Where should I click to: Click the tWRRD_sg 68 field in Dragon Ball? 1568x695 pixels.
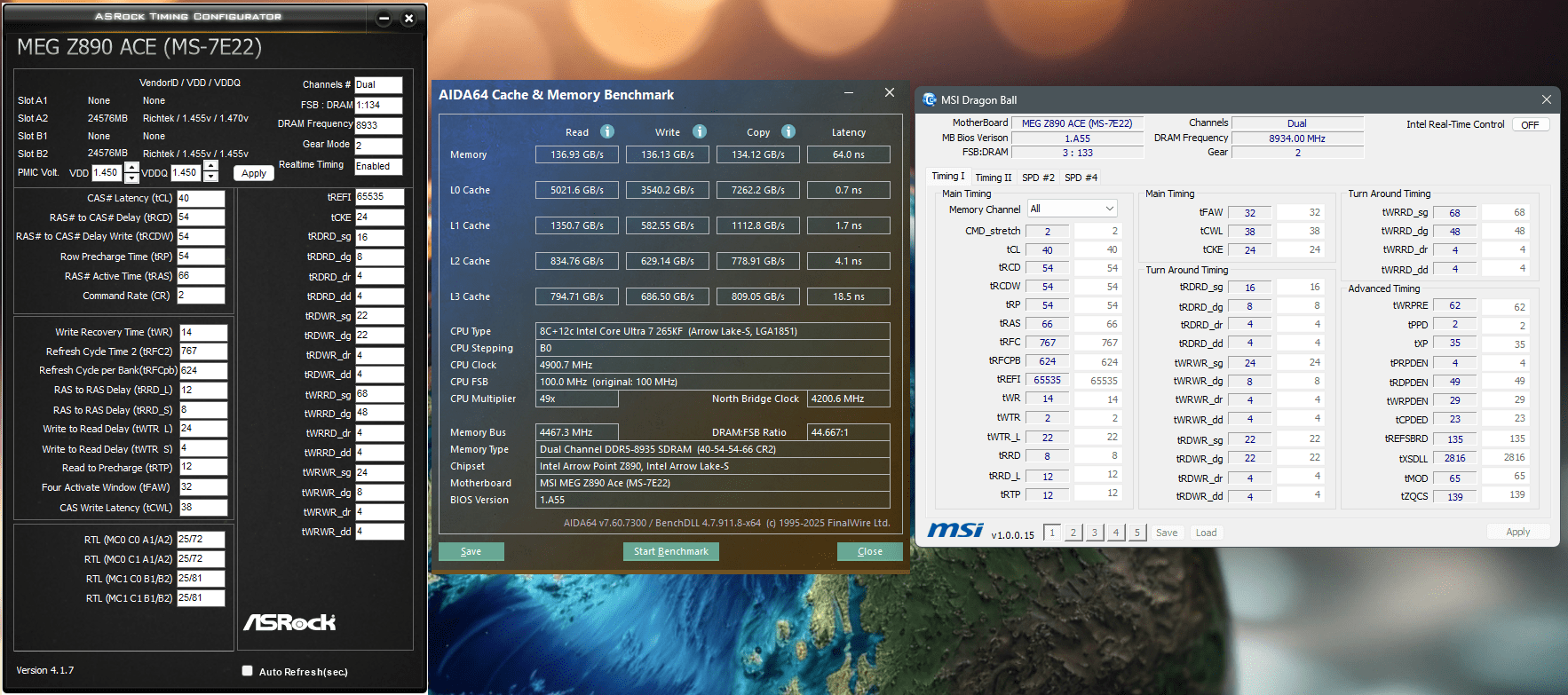point(1455,213)
